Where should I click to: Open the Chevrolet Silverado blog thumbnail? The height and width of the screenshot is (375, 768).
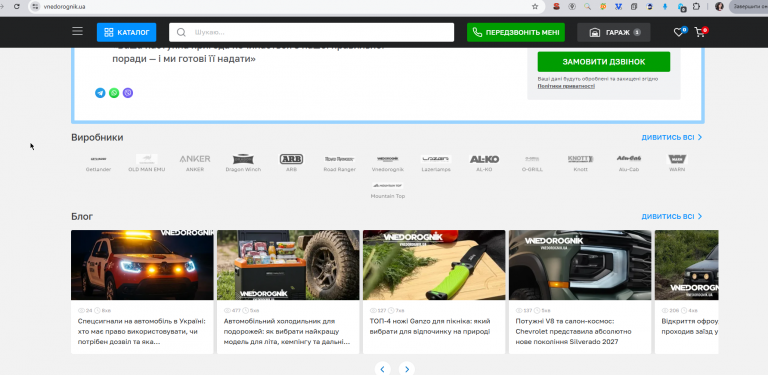point(580,265)
